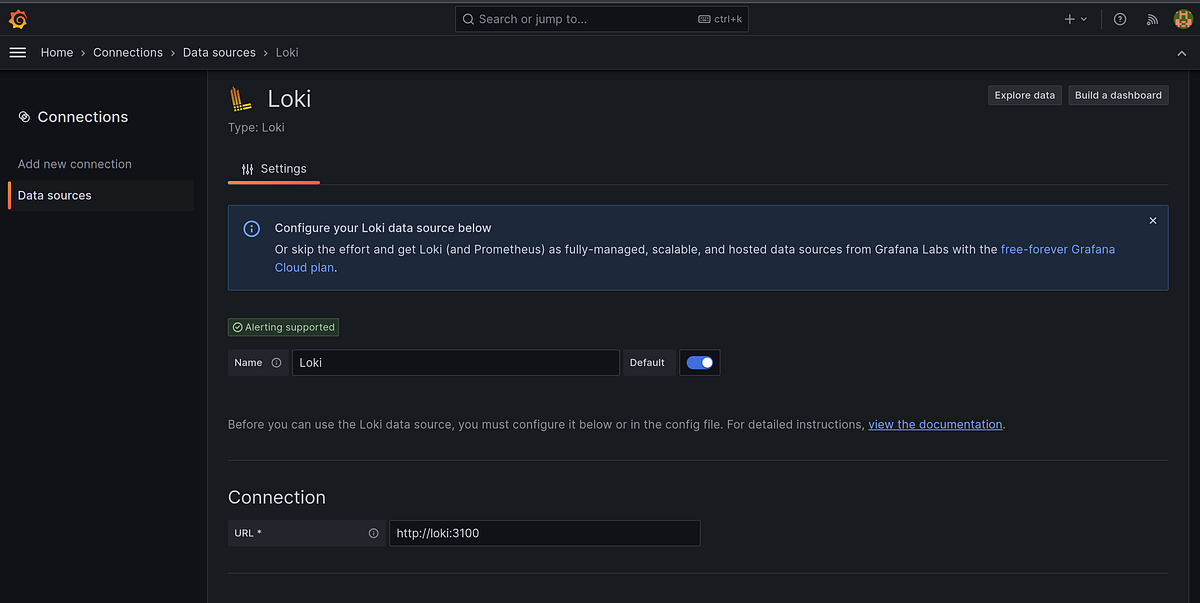
Task: Collapse the breadcrumb bar chevron
Action: point(1182,52)
